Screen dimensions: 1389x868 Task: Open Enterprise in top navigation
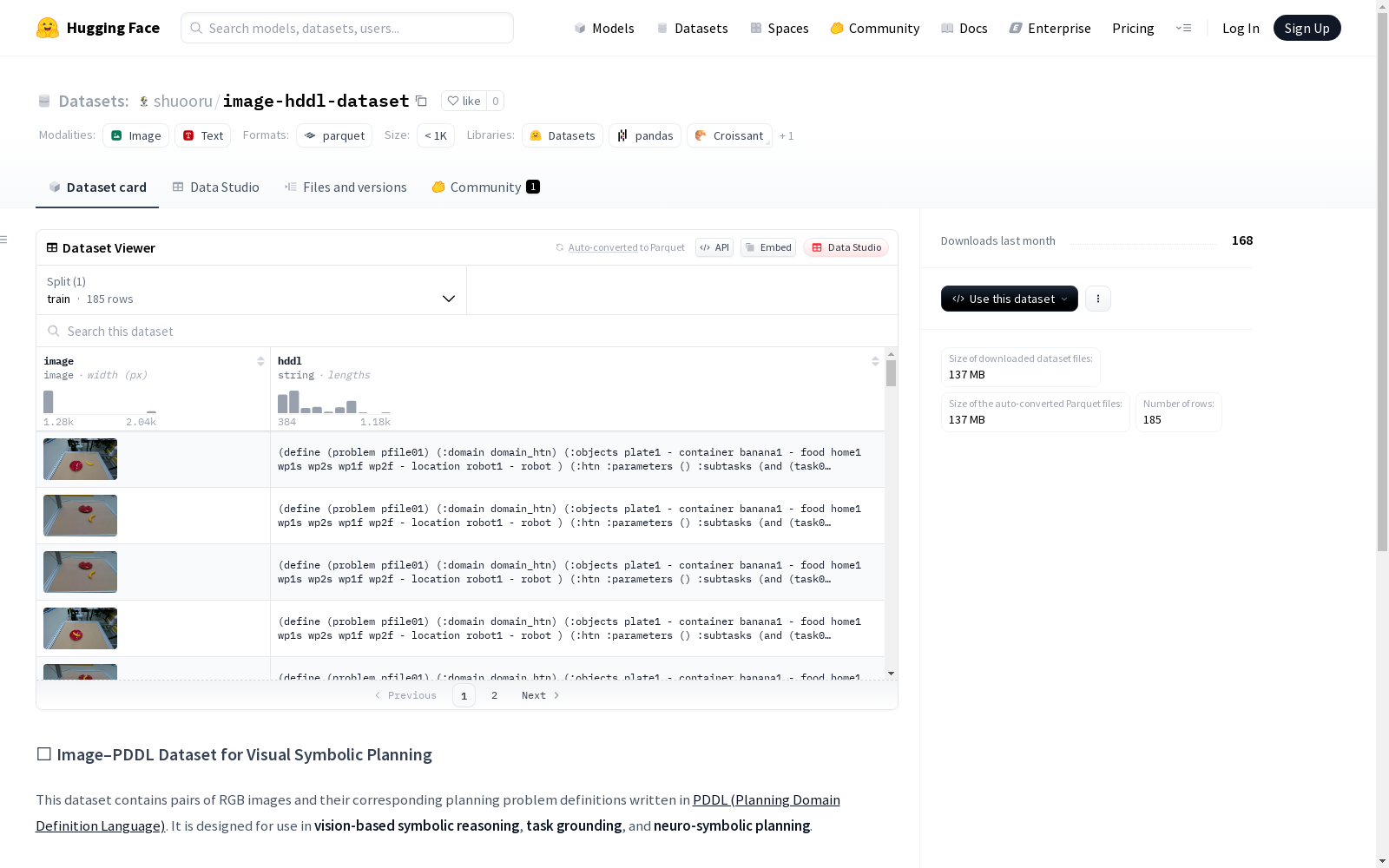[x=1050, y=28]
